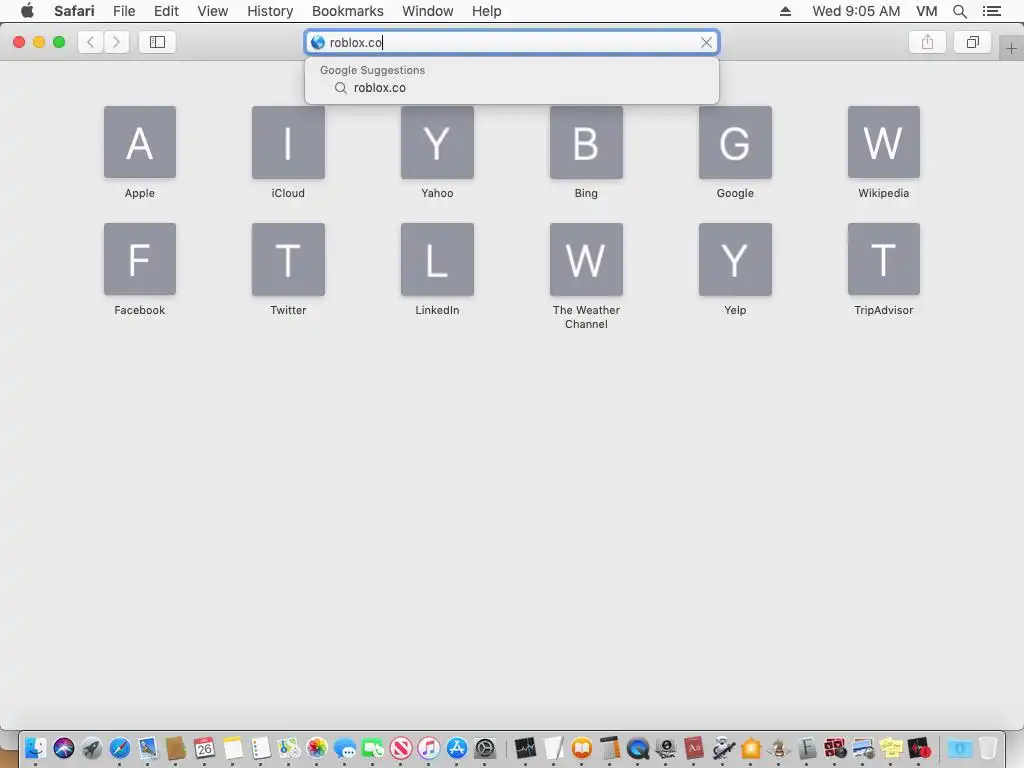The width and height of the screenshot is (1024, 768).
Task: Click the Share toolbar button
Action: pyautogui.click(x=927, y=42)
